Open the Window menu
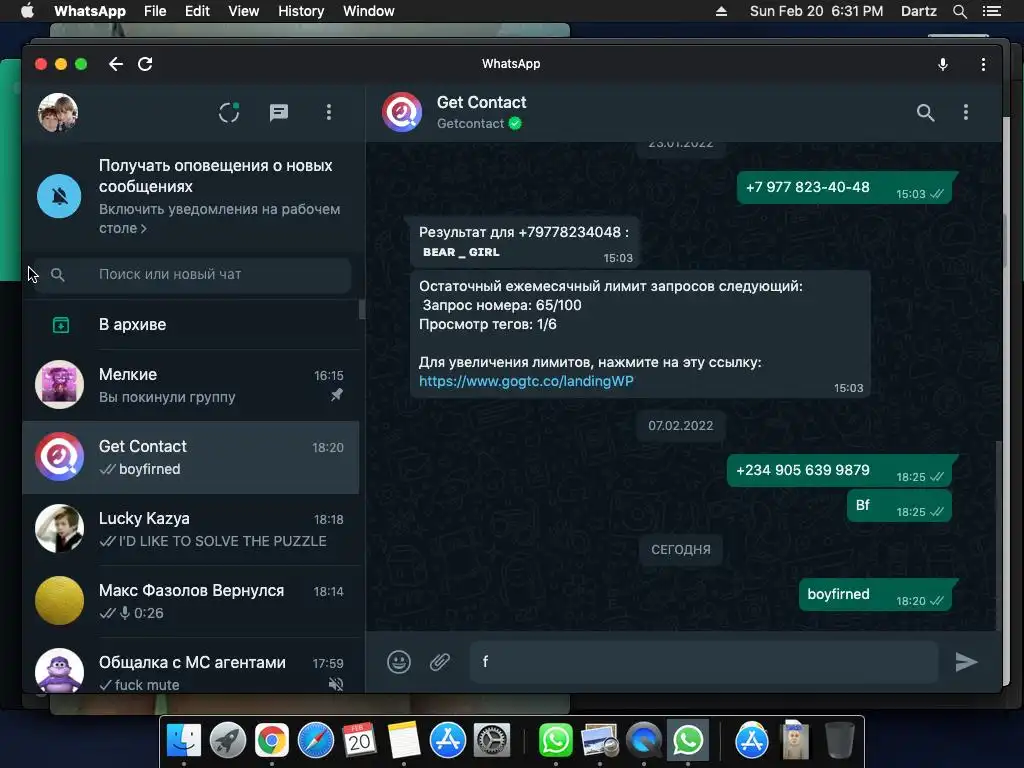This screenshot has width=1024, height=768. point(369,11)
